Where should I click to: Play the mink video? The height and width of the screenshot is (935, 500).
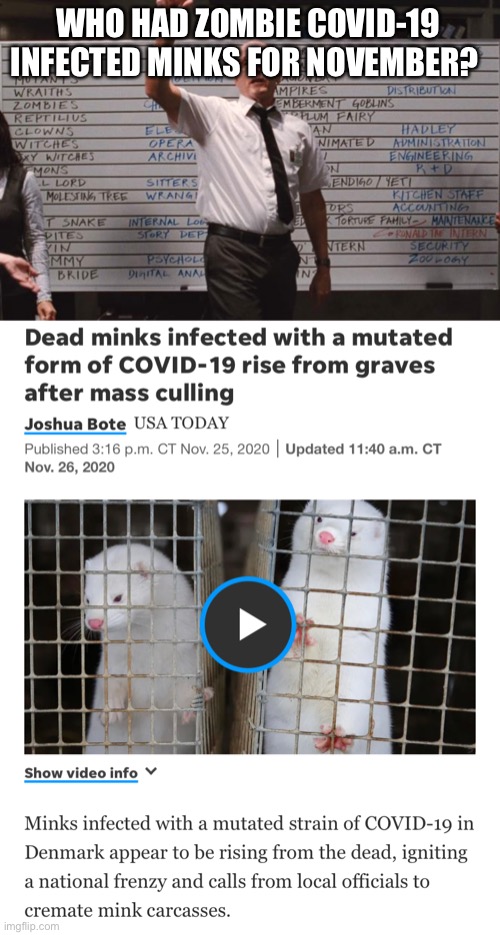248,625
